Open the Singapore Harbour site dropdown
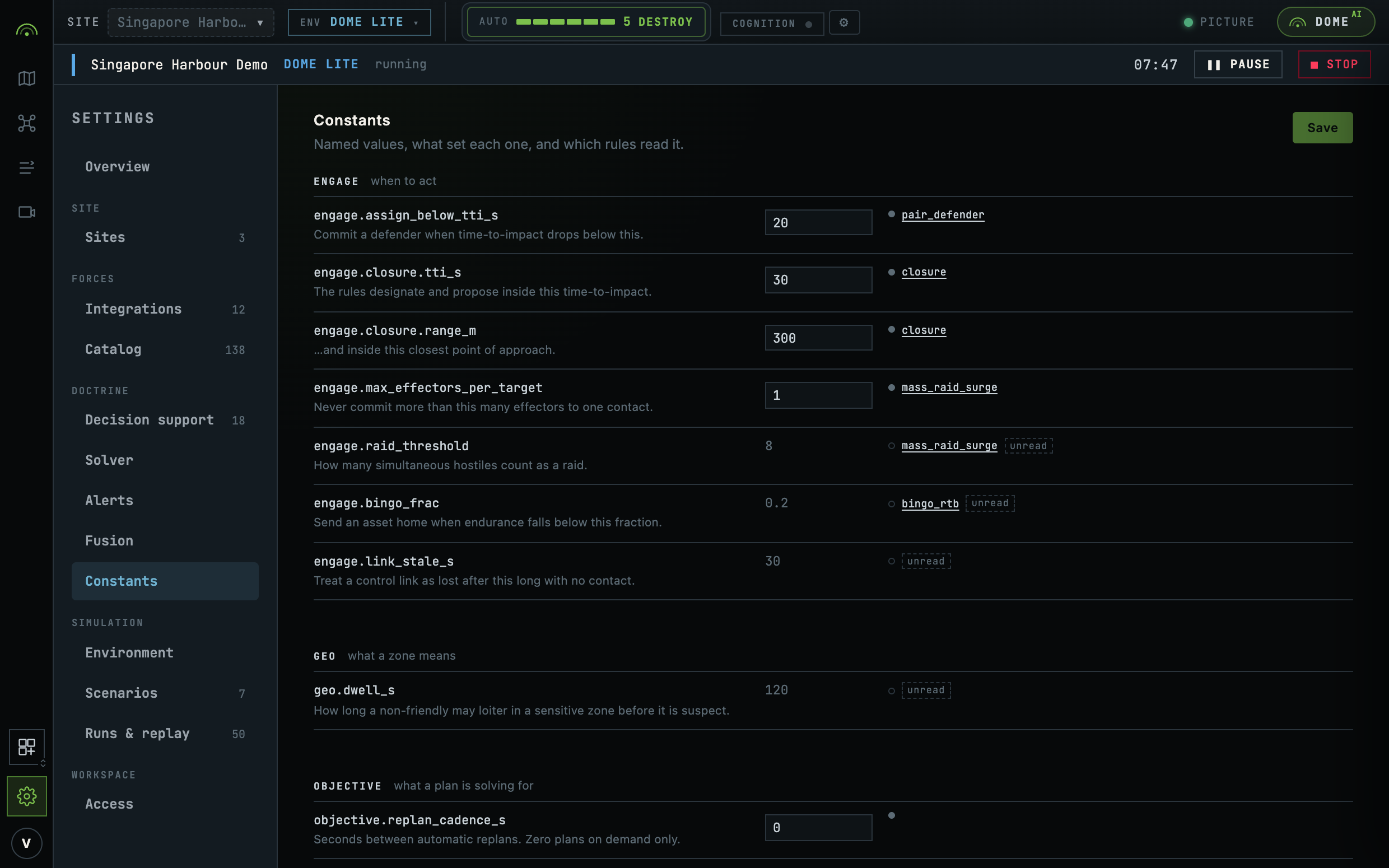The image size is (1389, 868). (190, 22)
